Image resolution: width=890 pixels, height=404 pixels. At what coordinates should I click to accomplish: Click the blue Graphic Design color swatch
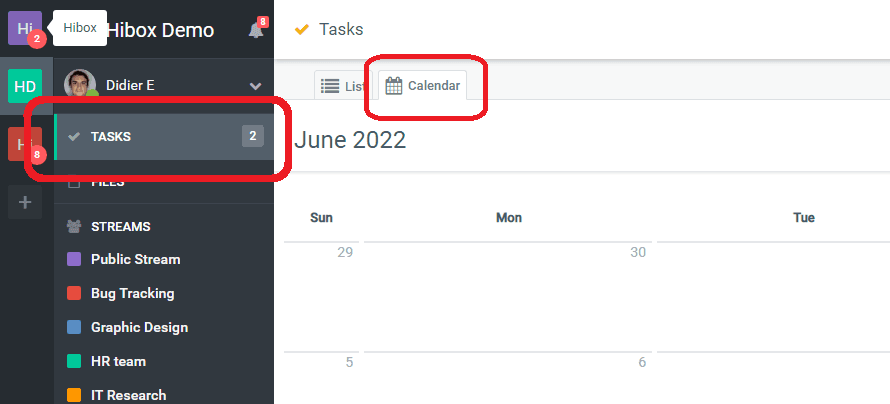[x=73, y=327]
